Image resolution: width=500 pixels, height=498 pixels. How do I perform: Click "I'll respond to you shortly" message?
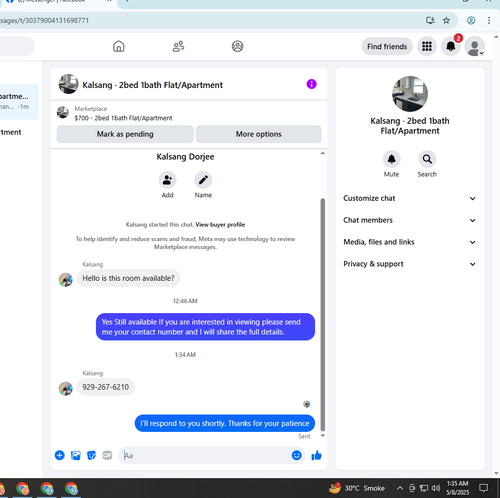point(225,423)
